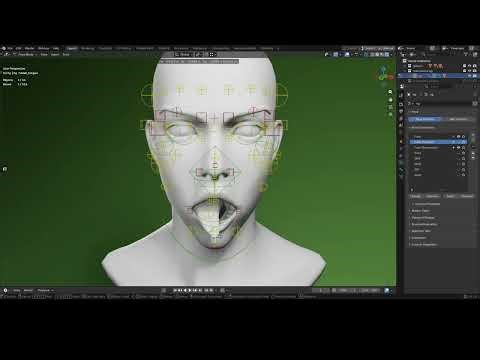This screenshot has height=360, width=480.
Task: Open the outliner filter funnel dropdown
Action: pyautogui.click(x=467, y=54)
